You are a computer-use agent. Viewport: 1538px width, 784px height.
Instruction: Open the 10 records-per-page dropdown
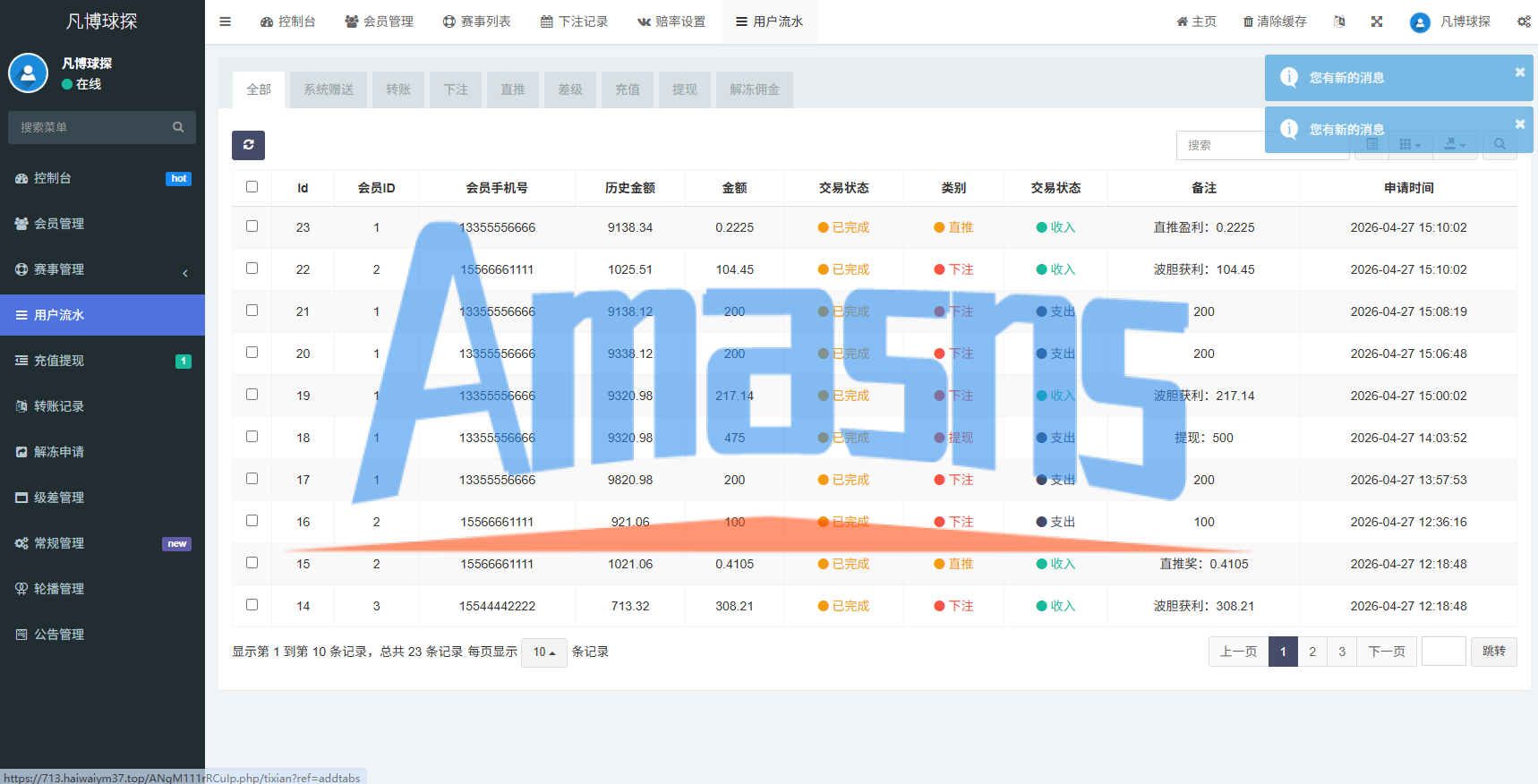click(544, 652)
